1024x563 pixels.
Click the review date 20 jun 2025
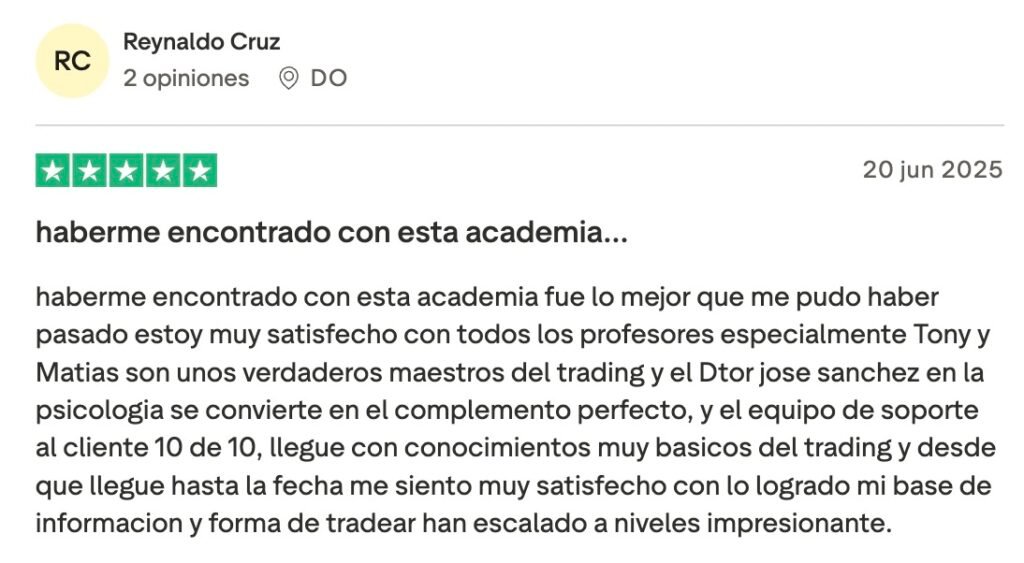point(932,170)
